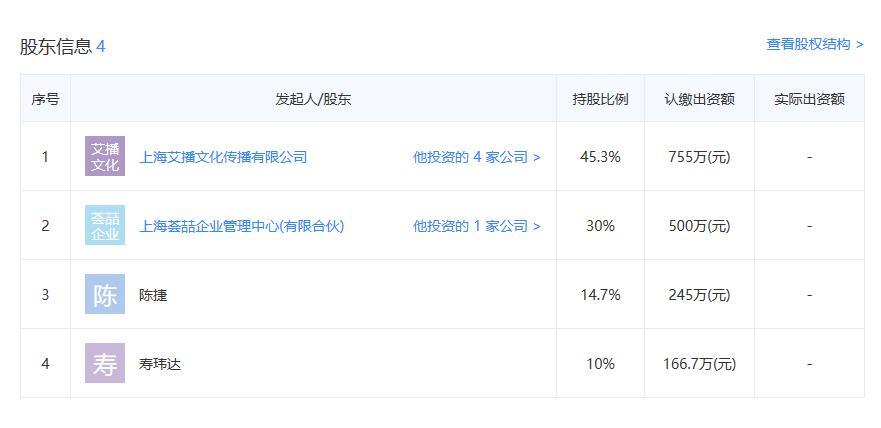Click the 166.7万(元) contribution cell
The image size is (881, 428).
(x=700, y=364)
